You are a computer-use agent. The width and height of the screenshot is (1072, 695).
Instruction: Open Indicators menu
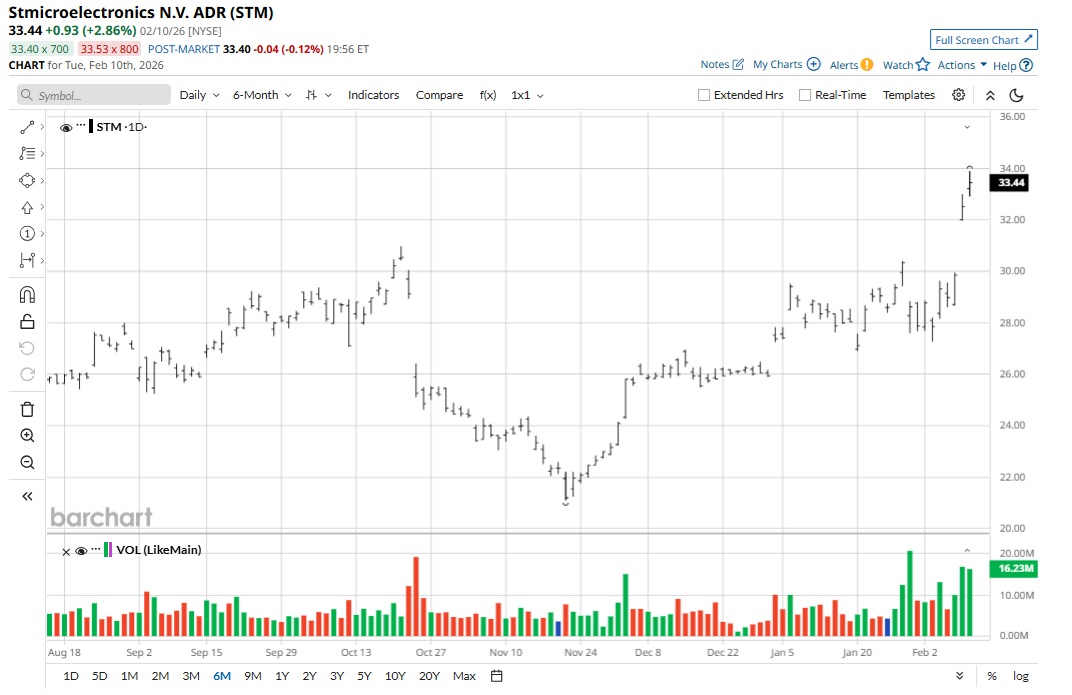click(373, 95)
